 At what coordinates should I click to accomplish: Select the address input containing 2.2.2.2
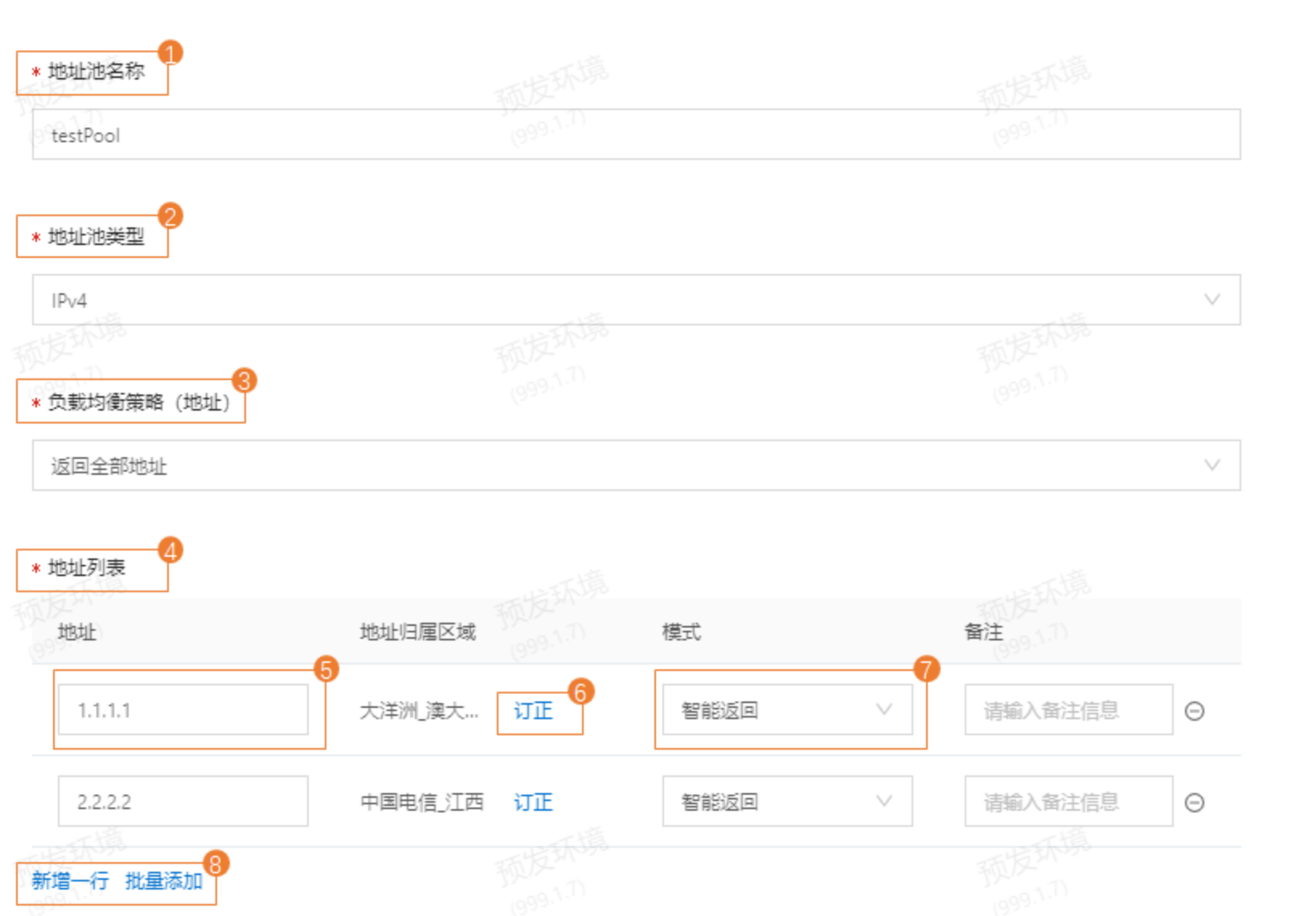point(182,801)
